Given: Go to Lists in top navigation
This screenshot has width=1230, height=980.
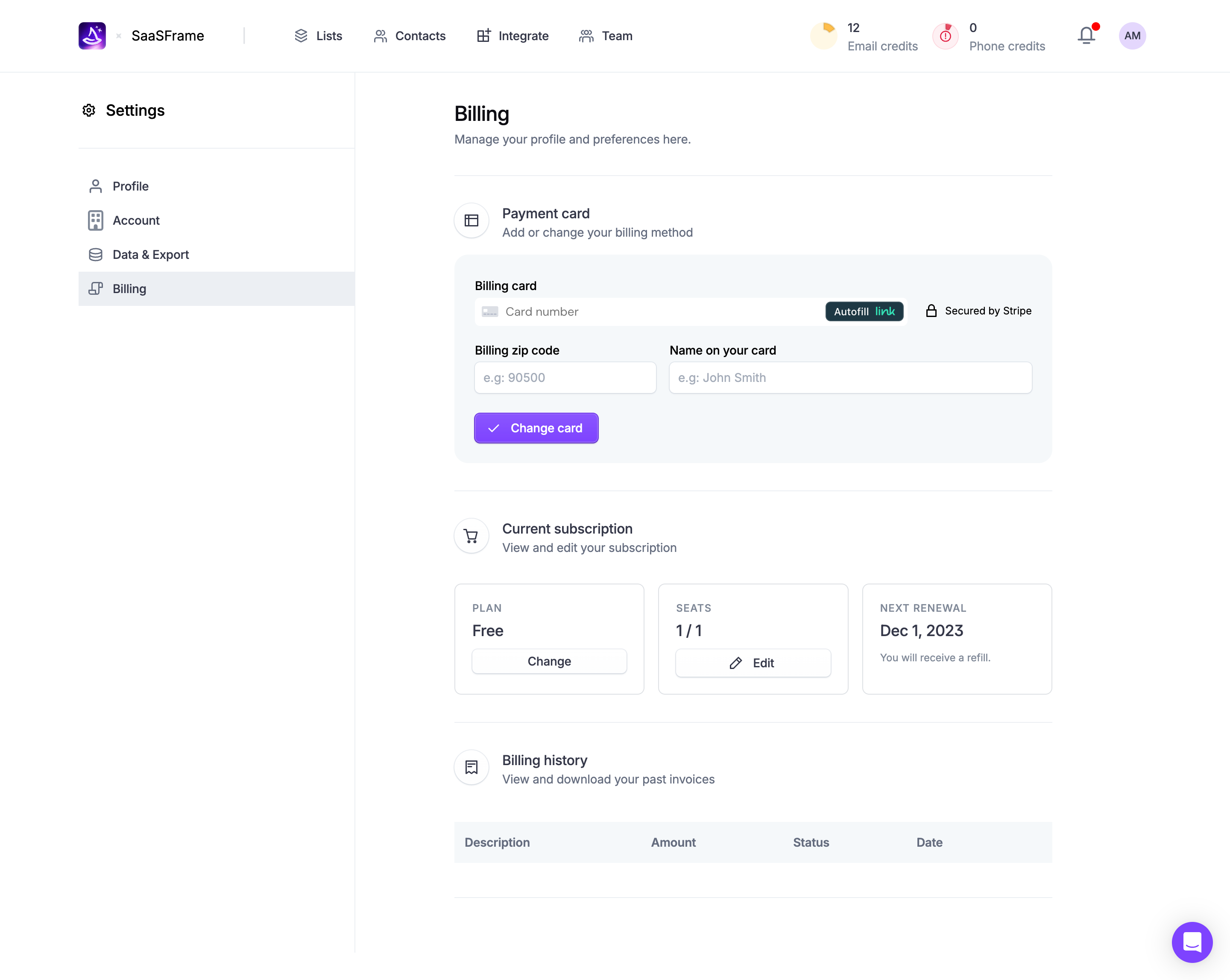Looking at the screenshot, I should click(x=318, y=36).
